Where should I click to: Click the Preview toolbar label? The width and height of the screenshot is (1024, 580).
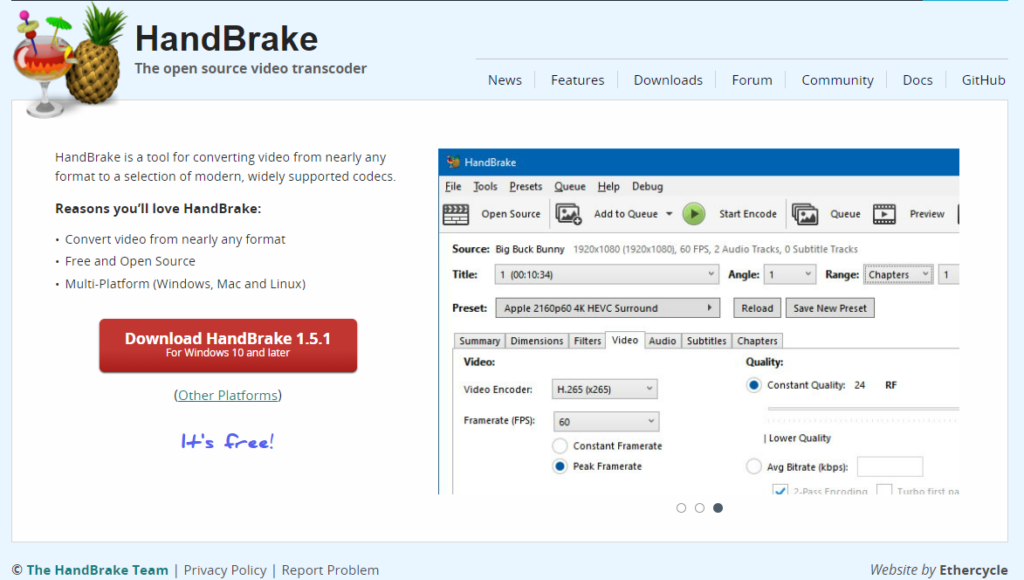(927, 214)
